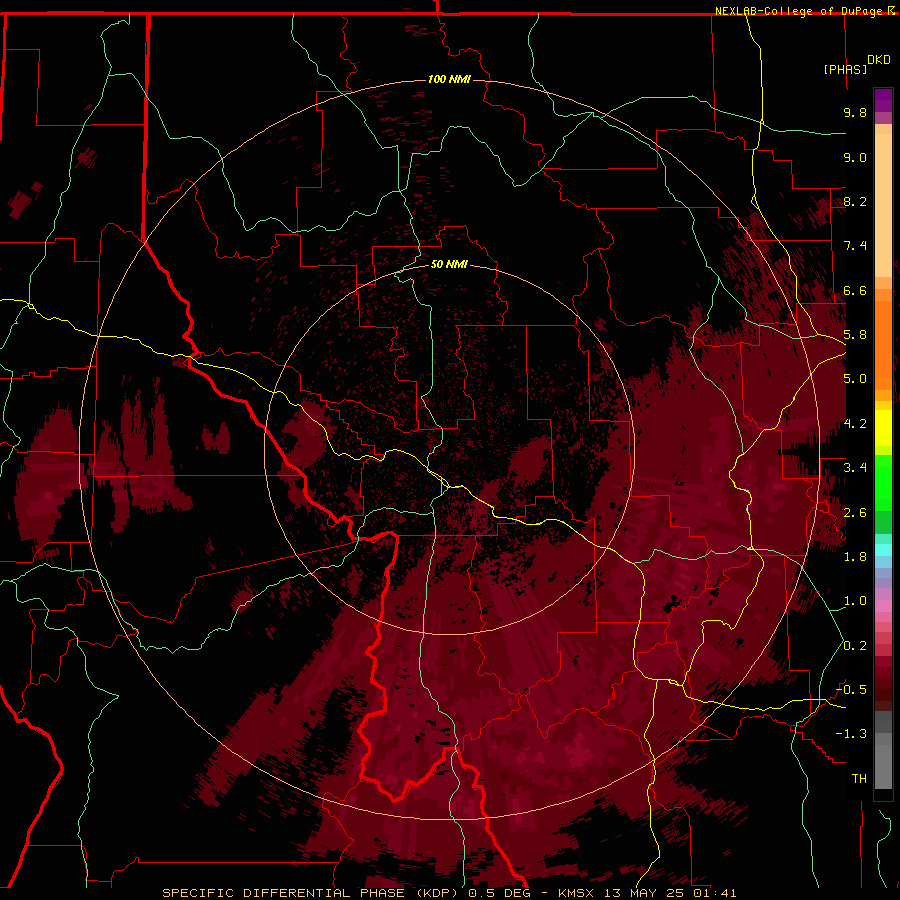Click the 1.0 value on the legend

pyautogui.click(x=855, y=601)
